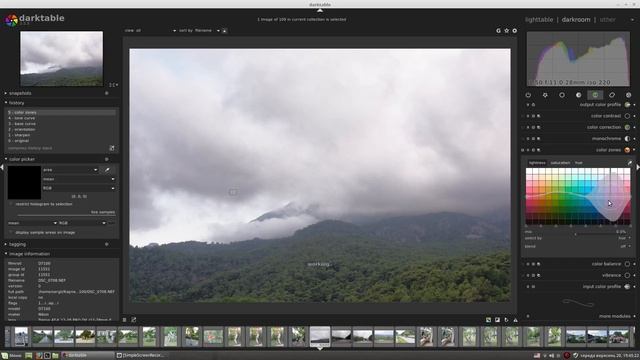Toggle gamut check warning triangle icon
This screenshot has width=640, height=360.
(516, 320)
